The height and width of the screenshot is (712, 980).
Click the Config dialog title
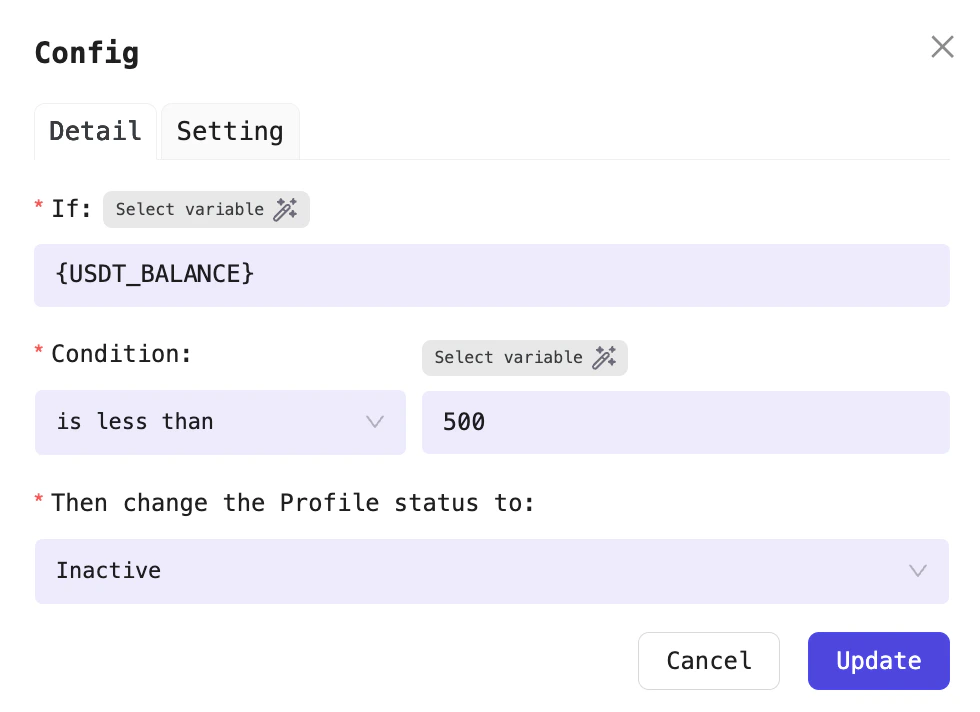(x=86, y=53)
